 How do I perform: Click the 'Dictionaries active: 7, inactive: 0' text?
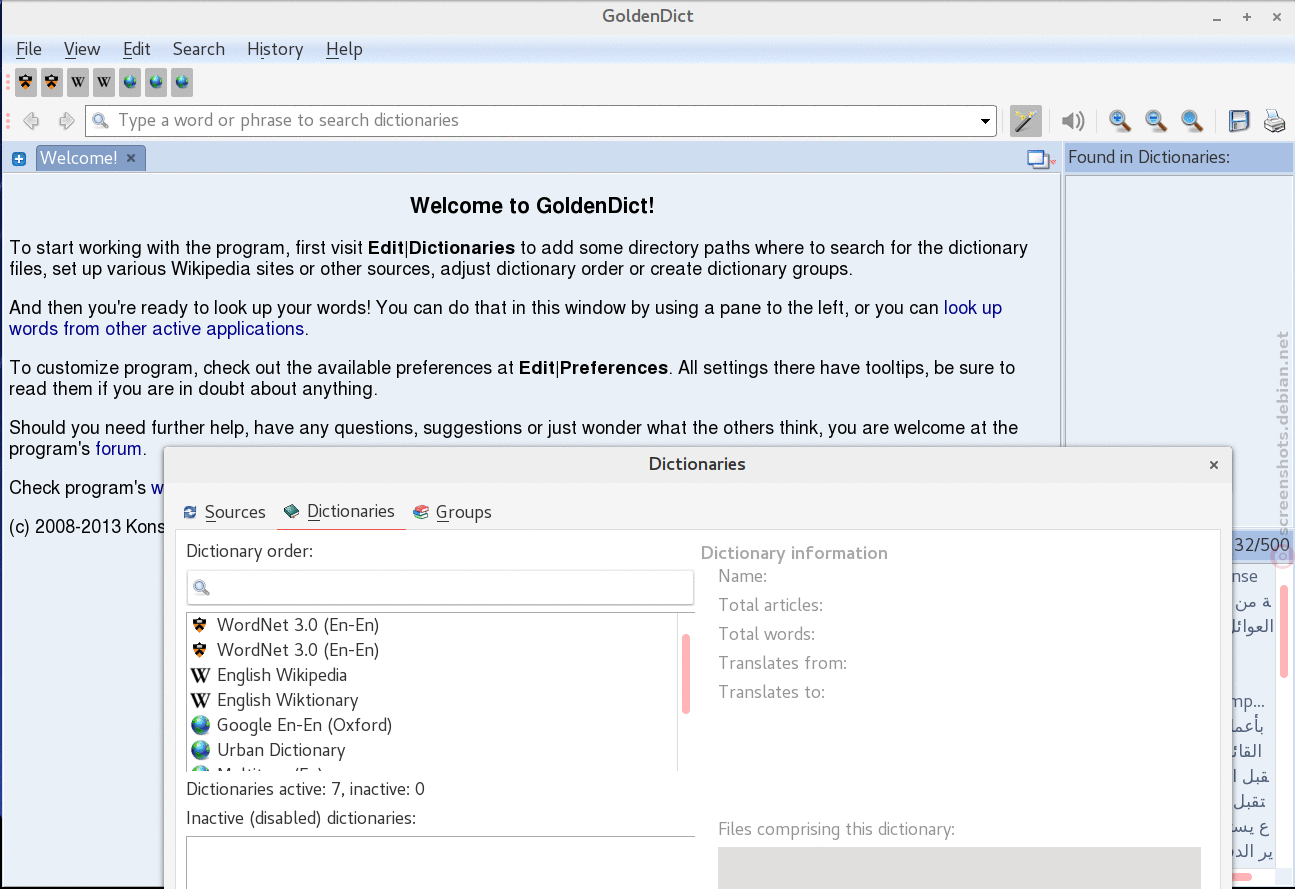click(305, 789)
